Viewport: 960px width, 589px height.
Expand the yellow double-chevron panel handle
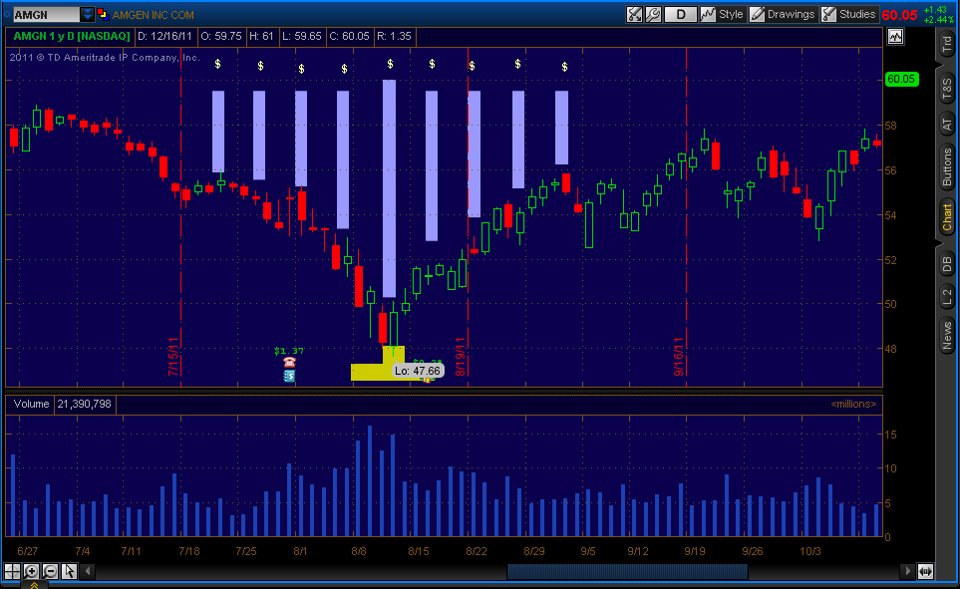(x=34, y=585)
